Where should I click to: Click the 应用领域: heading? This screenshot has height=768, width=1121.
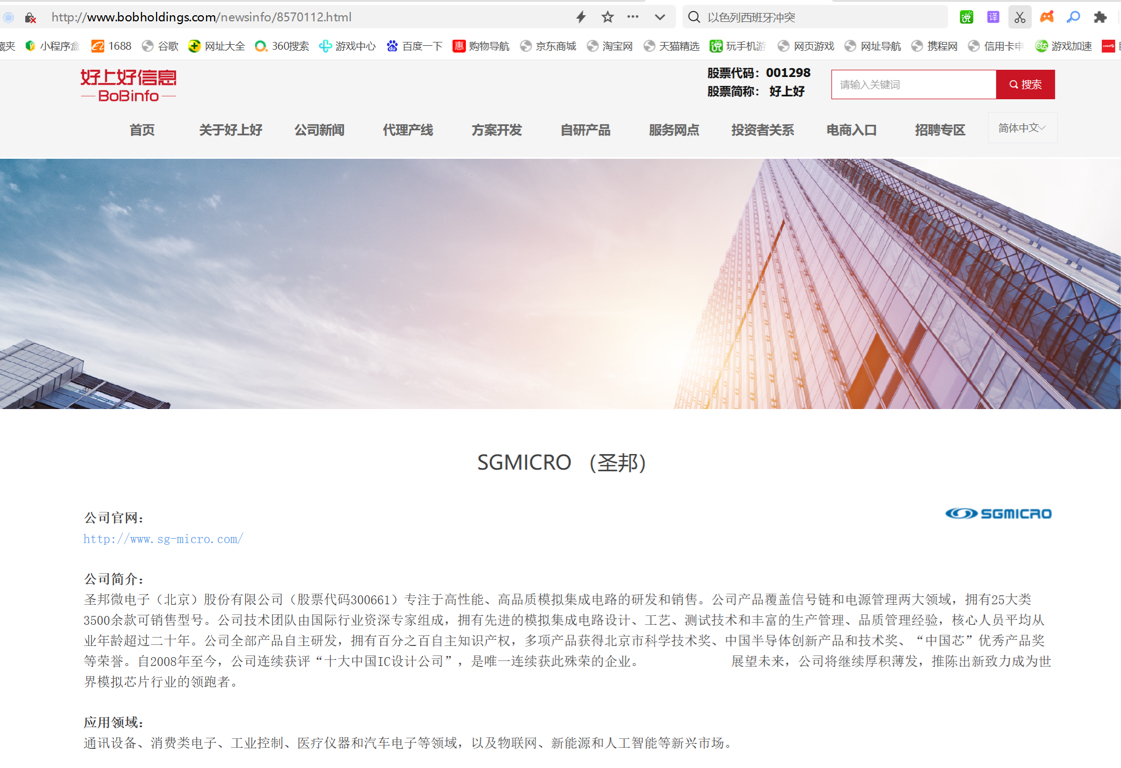click(x=114, y=723)
